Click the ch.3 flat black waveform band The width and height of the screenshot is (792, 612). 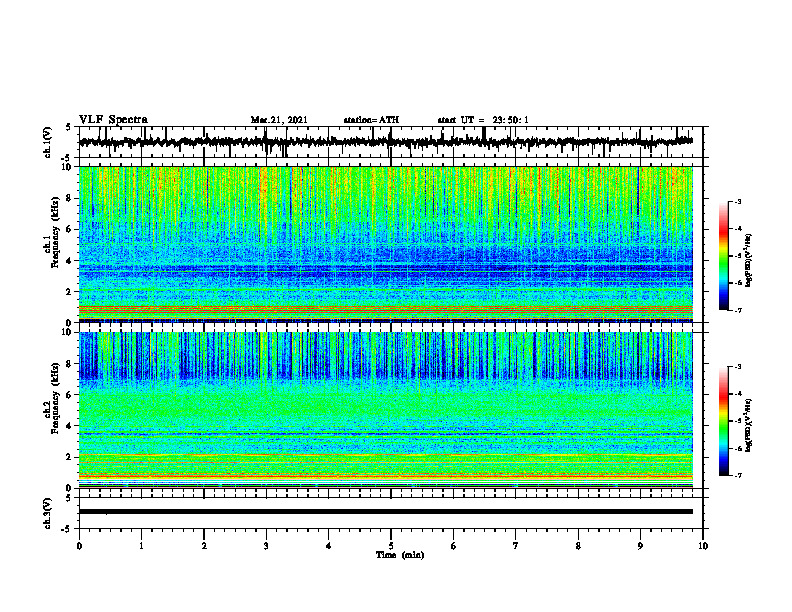[385, 512]
